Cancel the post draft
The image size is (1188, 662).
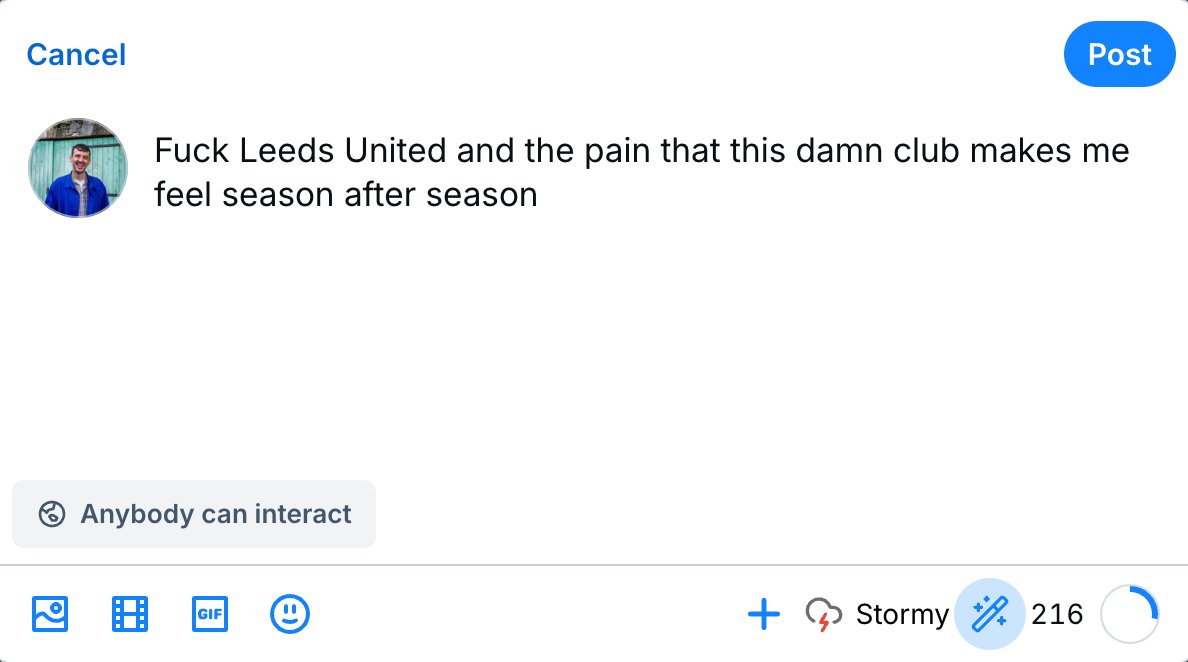tap(76, 54)
